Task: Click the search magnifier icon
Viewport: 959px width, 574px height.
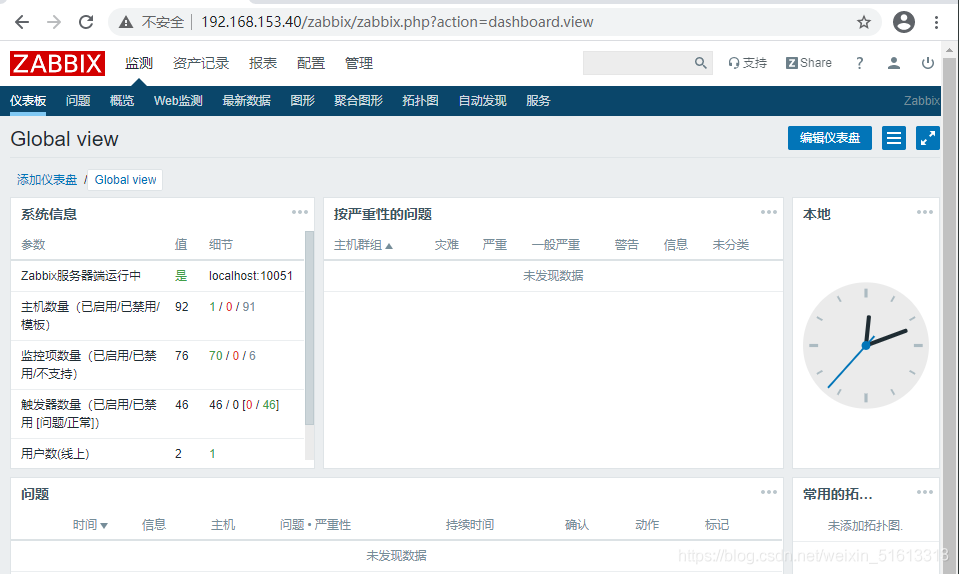Action: [700, 63]
